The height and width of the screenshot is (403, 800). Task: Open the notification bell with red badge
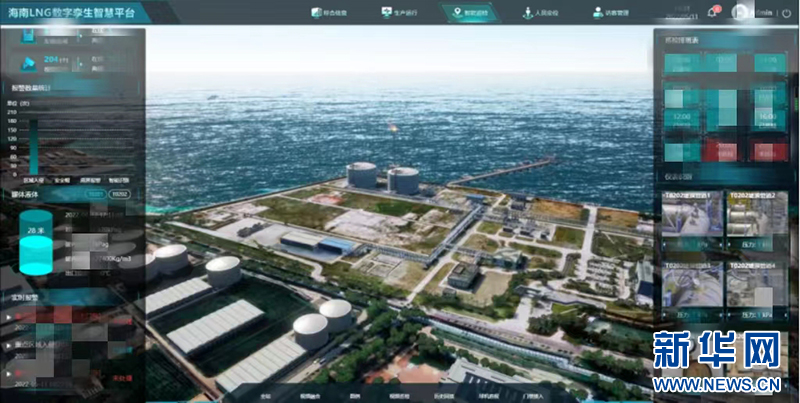[713, 11]
